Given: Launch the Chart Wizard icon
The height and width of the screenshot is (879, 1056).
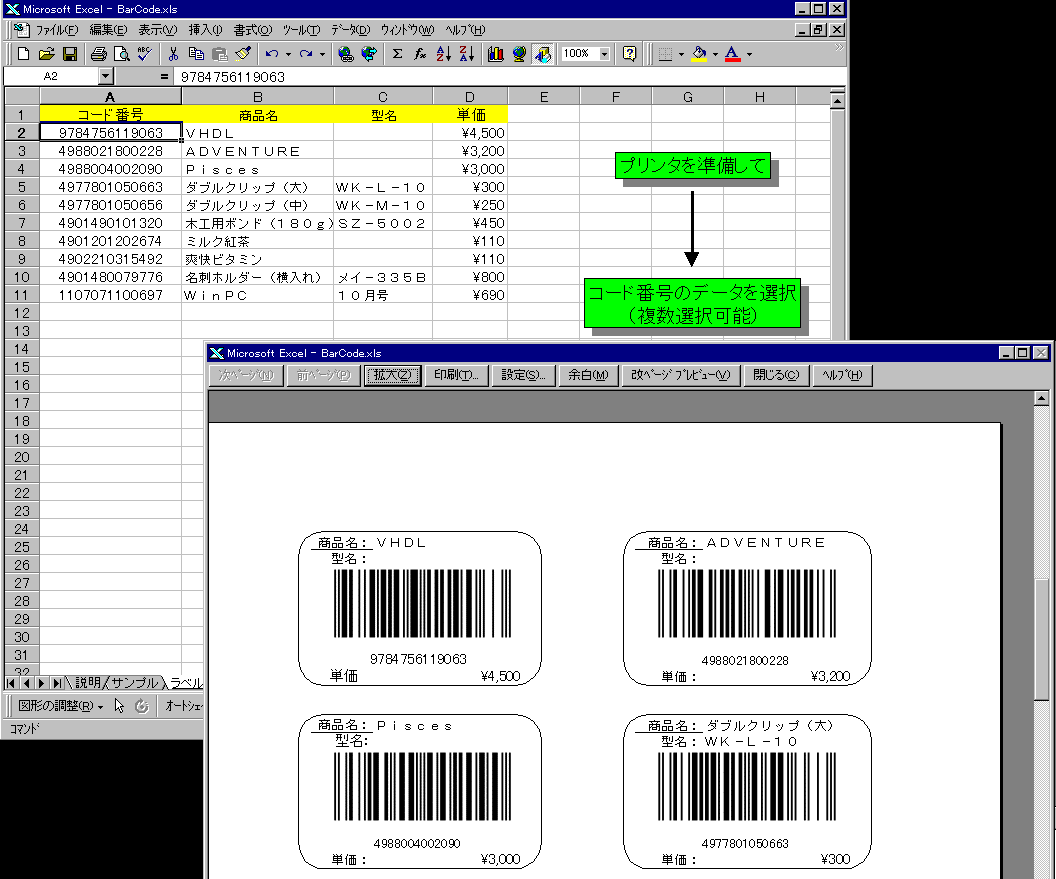Looking at the screenshot, I should [495, 54].
